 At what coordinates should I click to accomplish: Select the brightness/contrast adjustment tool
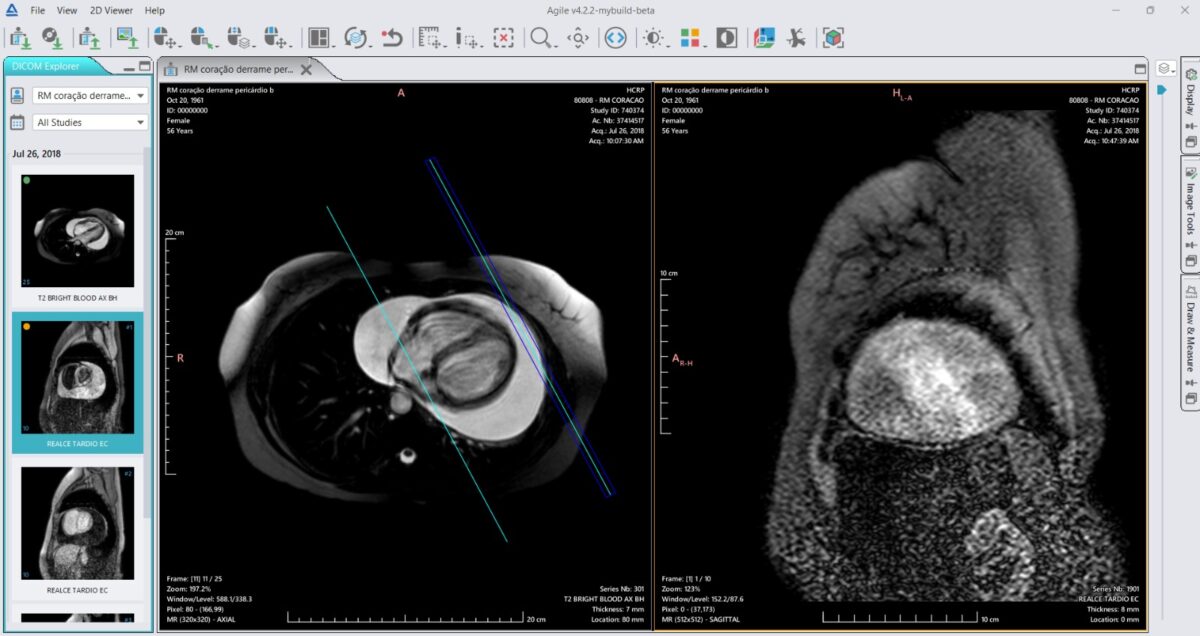point(652,38)
